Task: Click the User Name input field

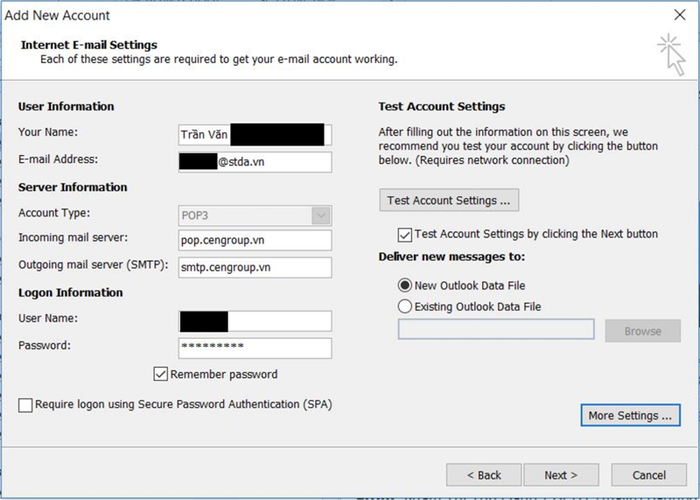Action: click(255, 321)
